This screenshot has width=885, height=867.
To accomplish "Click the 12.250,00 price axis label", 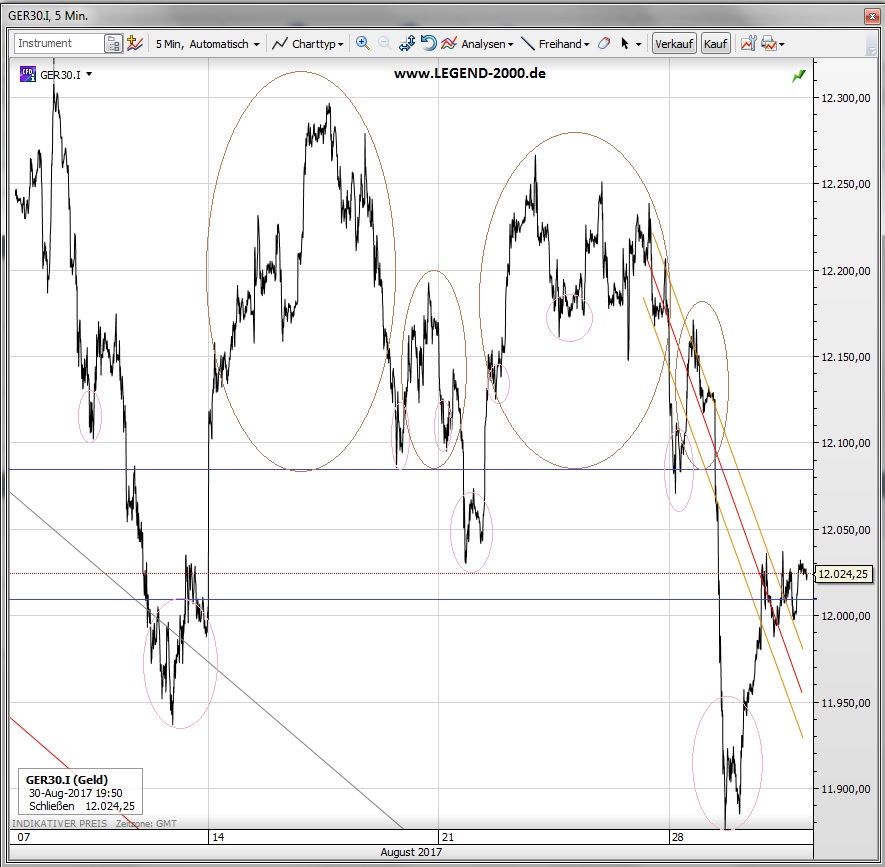I will click(845, 184).
